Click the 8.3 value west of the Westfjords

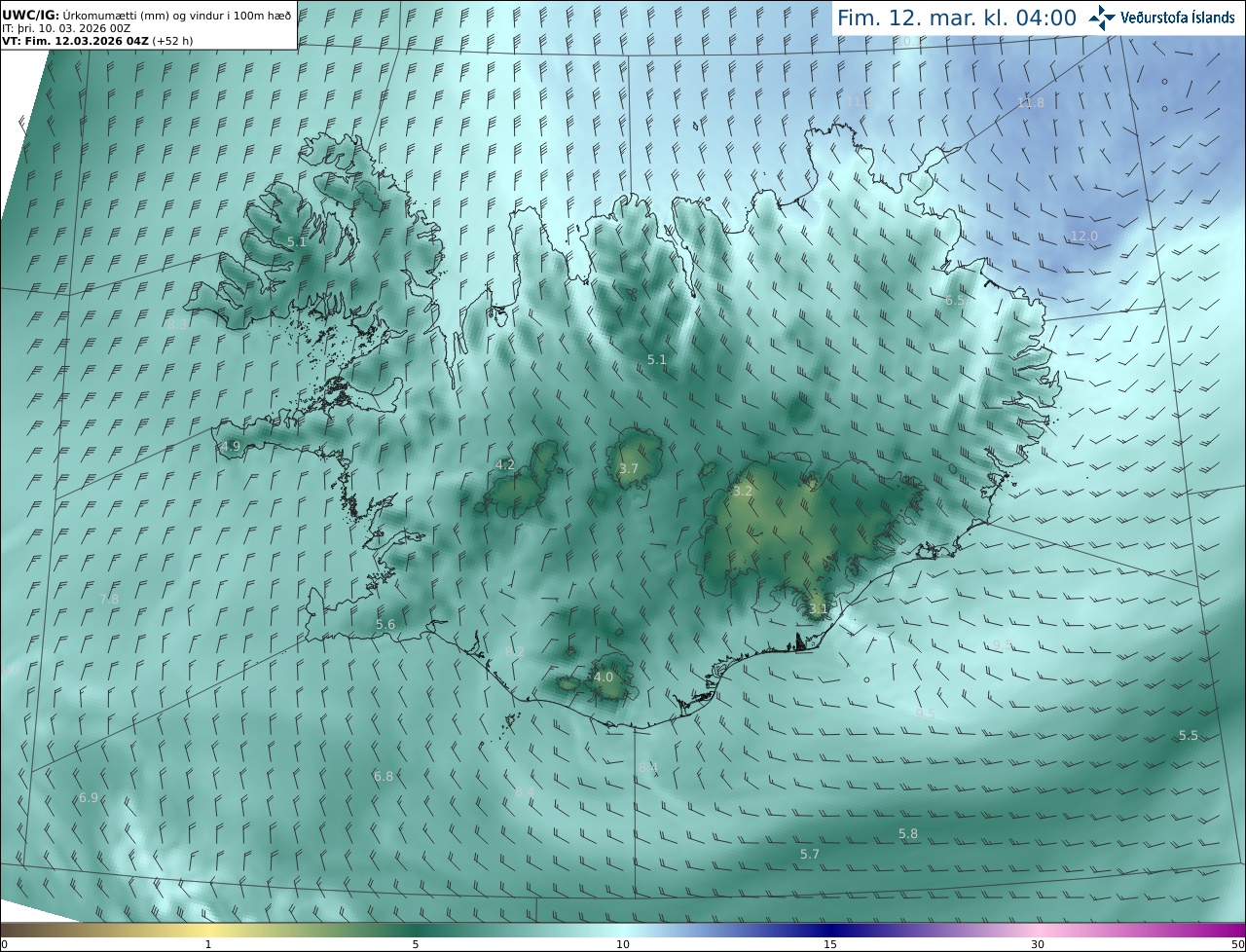pyautogui.click(x=178, y=324)
